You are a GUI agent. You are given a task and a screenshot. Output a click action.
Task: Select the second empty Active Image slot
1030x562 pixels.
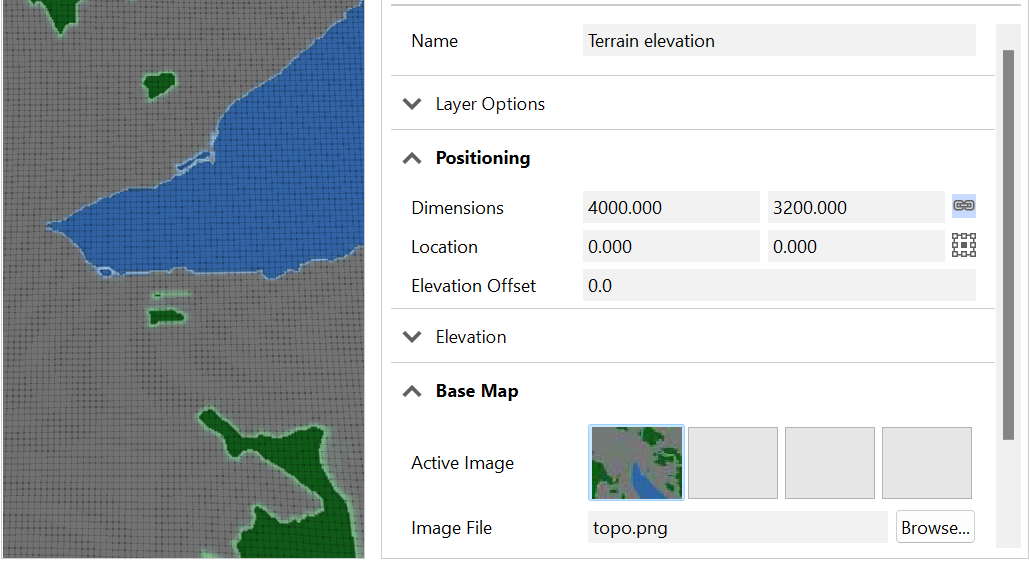coord(733,463)
